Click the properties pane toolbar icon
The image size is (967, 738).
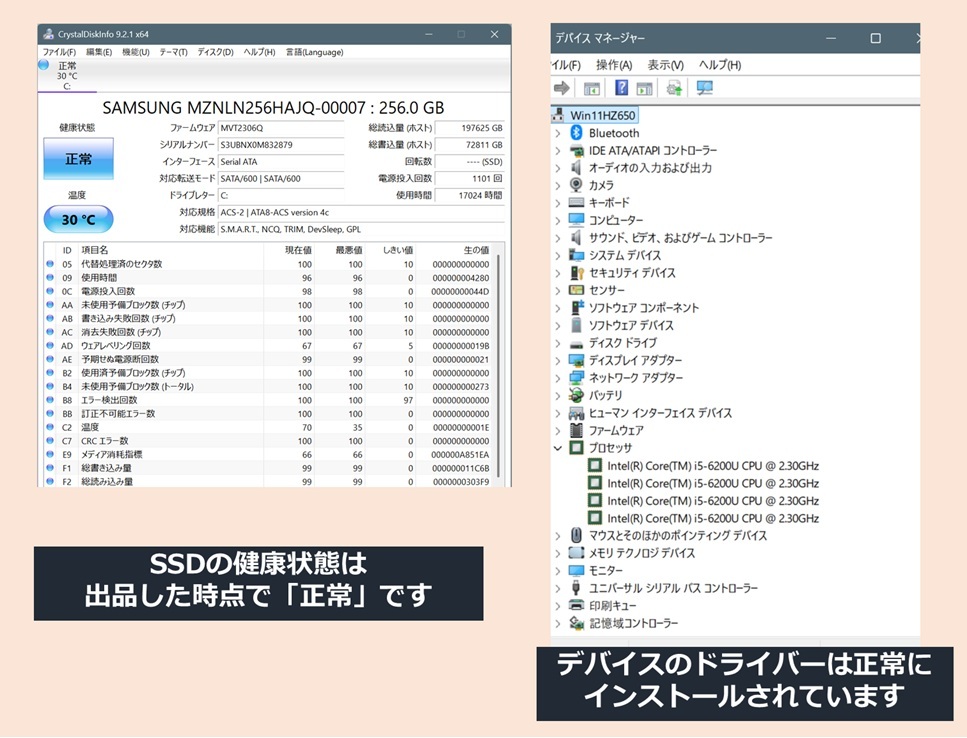644,88
